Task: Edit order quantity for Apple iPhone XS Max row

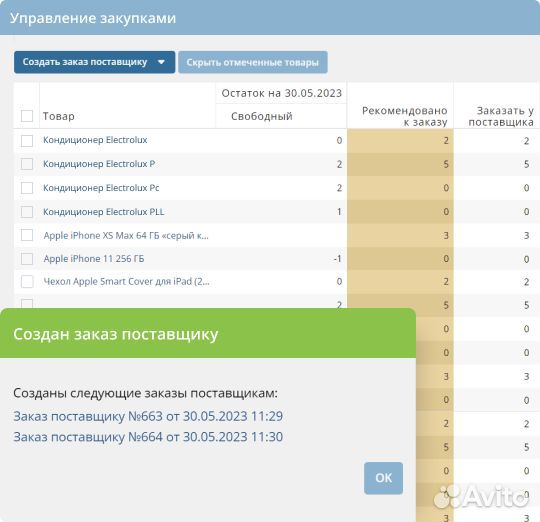Action: tap(526, 236)
